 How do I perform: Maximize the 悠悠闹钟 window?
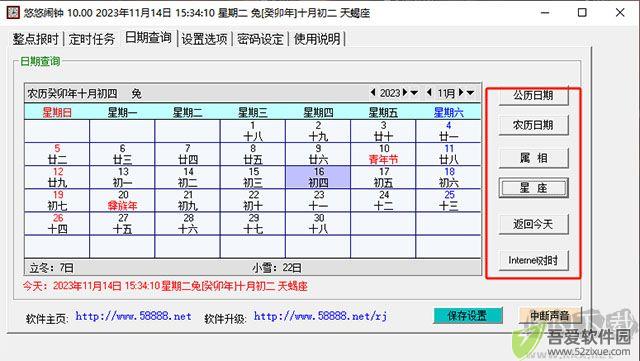pyautogui.click(x=582, y=13)
